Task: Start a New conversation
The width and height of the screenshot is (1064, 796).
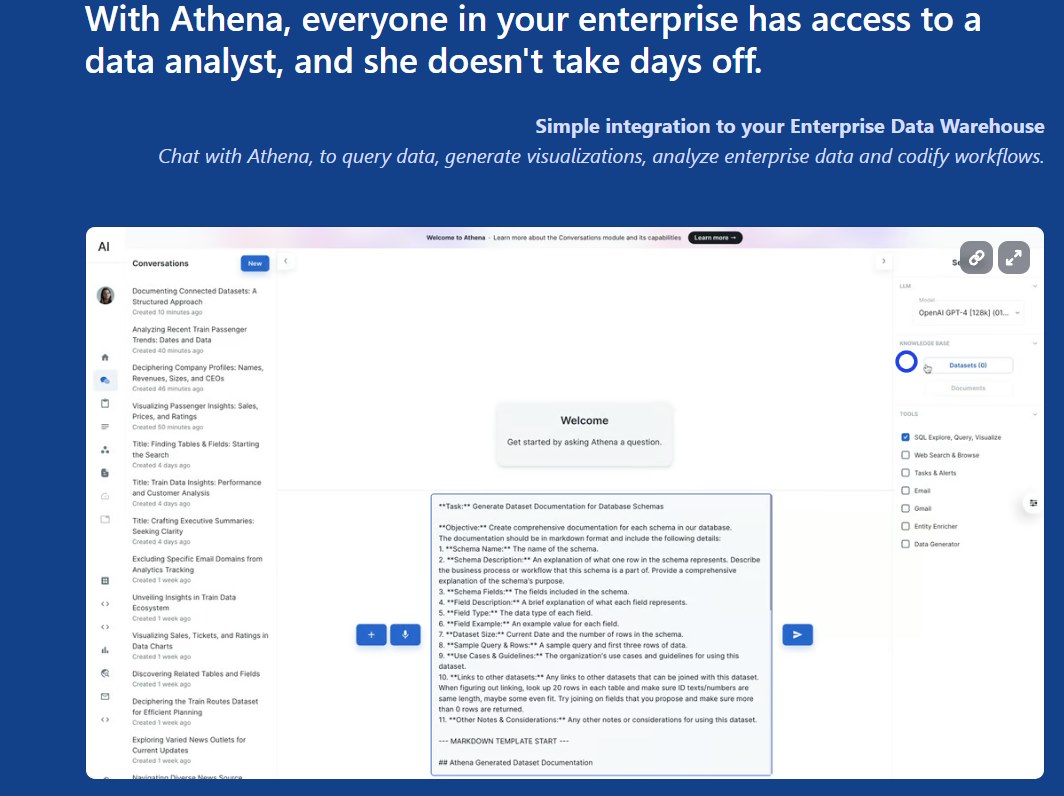Action: tap(255, 263)
